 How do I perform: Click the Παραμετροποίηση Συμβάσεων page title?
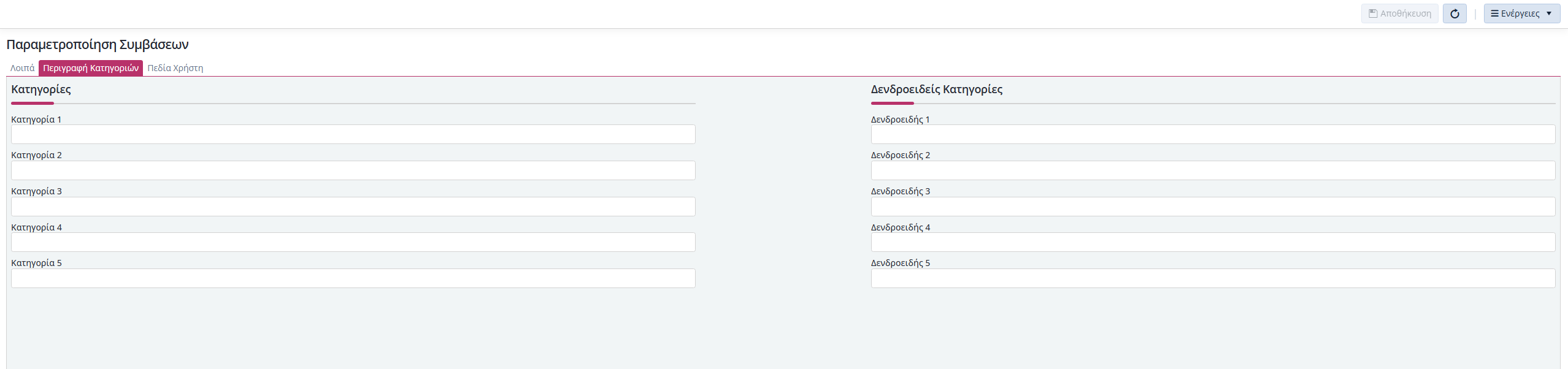[98, 45]
